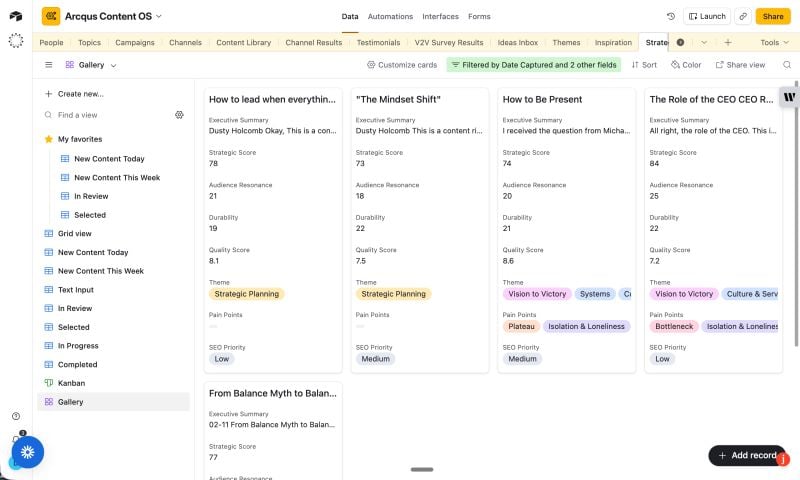
Task: Open the Color options
Action: [686, 65]
